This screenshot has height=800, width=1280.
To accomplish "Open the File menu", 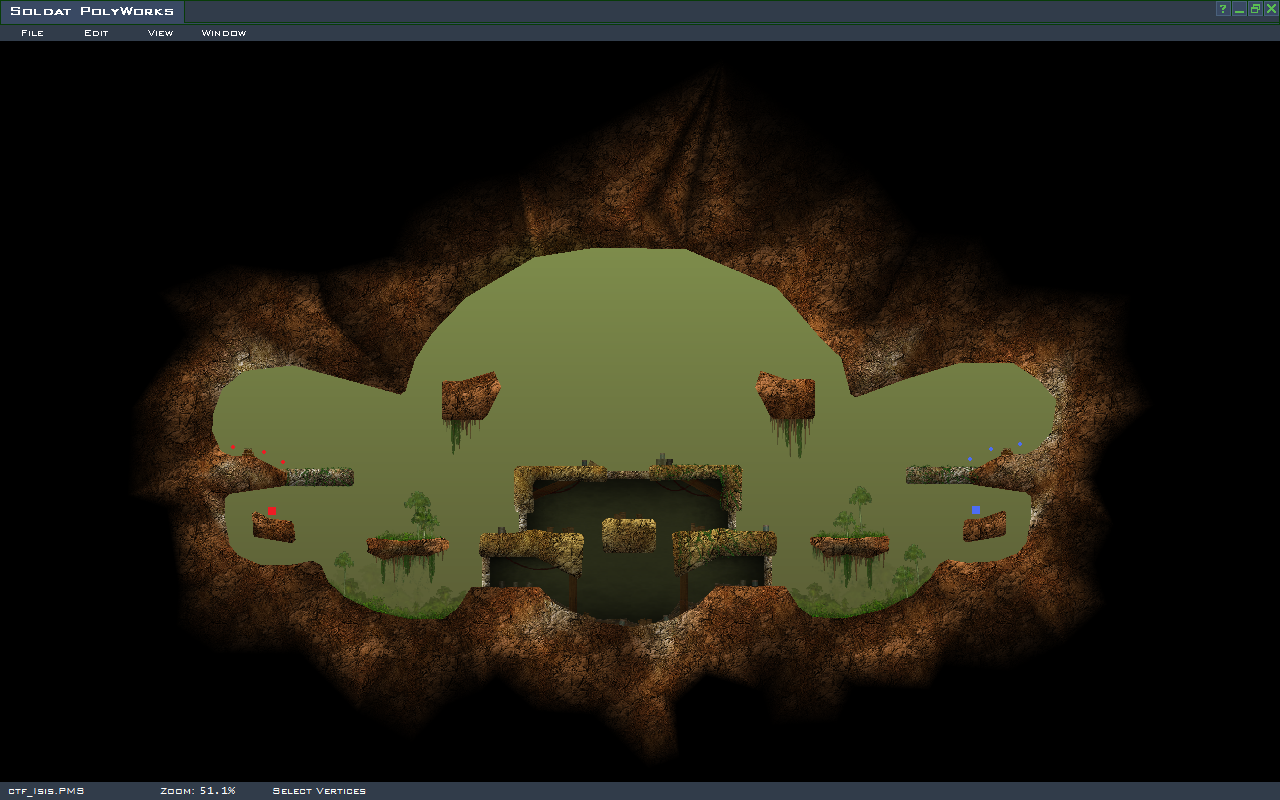I will [32, 33].
